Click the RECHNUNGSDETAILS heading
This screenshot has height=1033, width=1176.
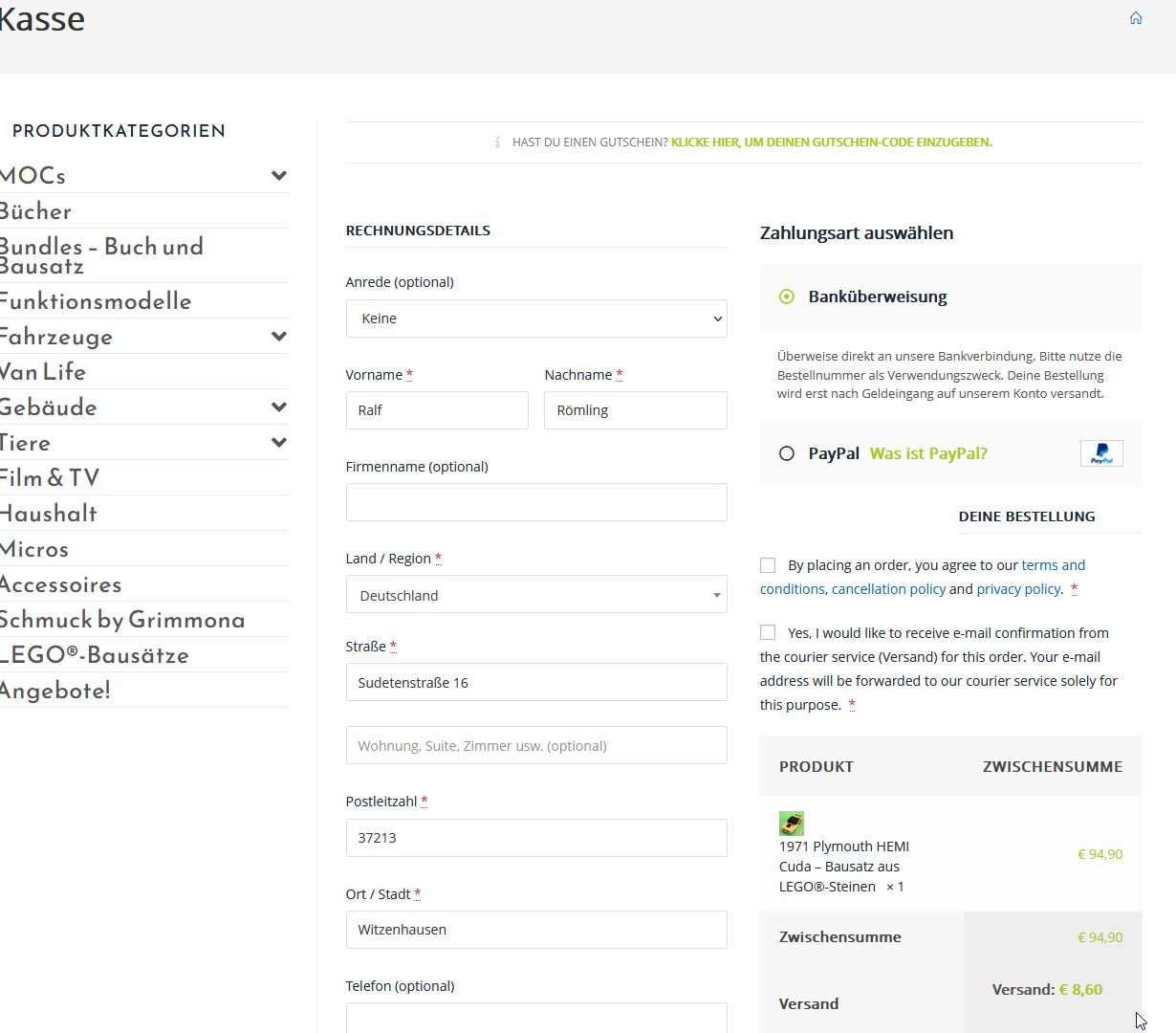(x=418, y=231)
